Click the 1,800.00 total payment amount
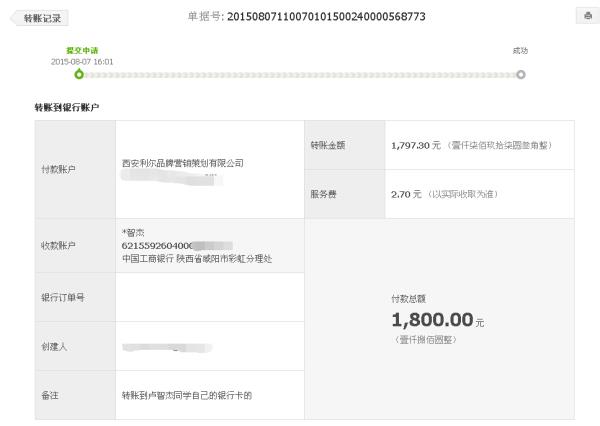Viewport: 600px width, 426px height. click(432, 320)
